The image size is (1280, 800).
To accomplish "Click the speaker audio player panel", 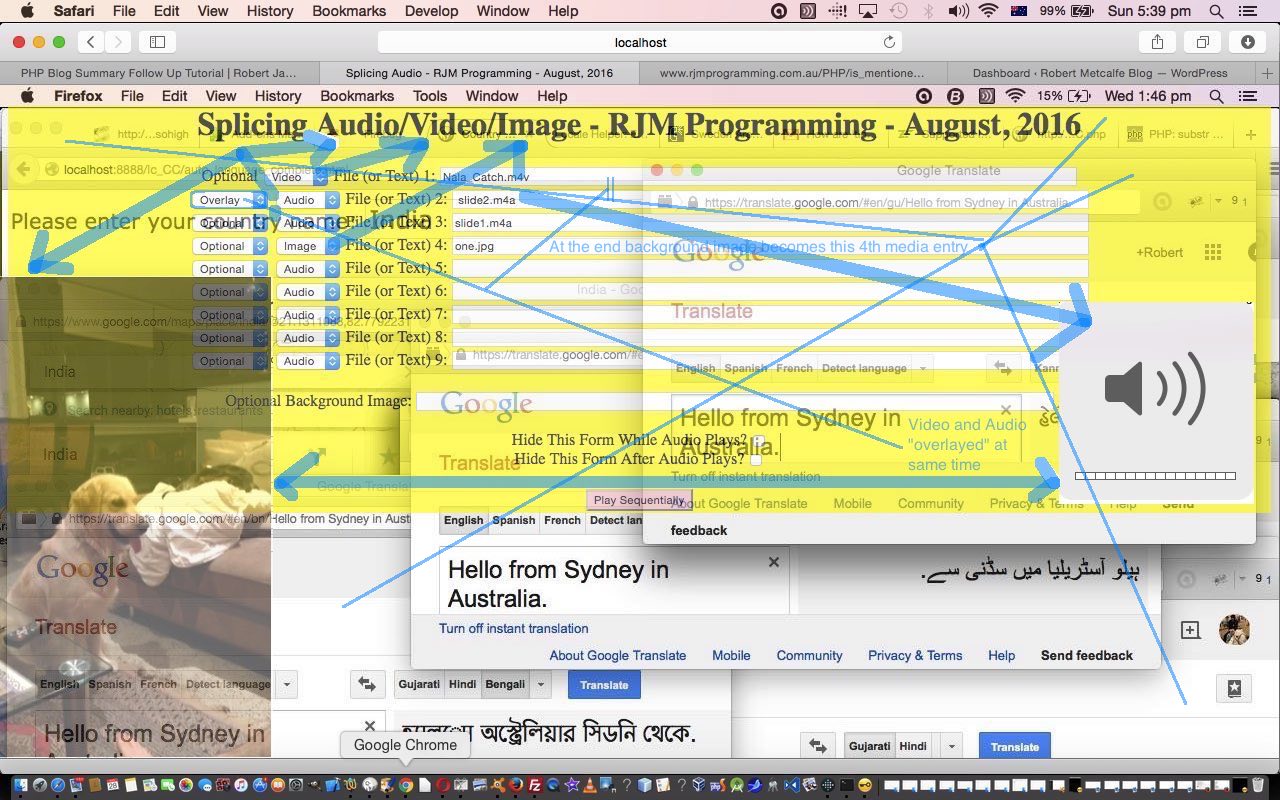I will click(1155, 400).
